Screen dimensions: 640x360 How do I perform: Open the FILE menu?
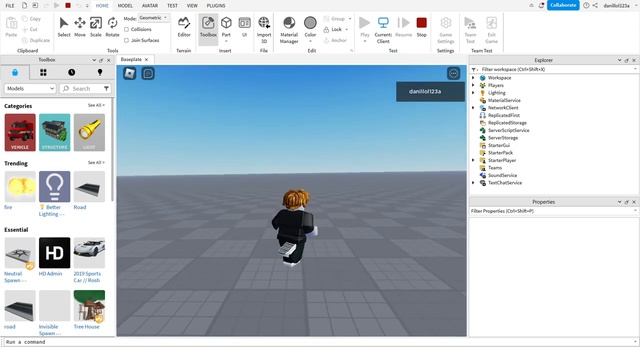(10, 6)
